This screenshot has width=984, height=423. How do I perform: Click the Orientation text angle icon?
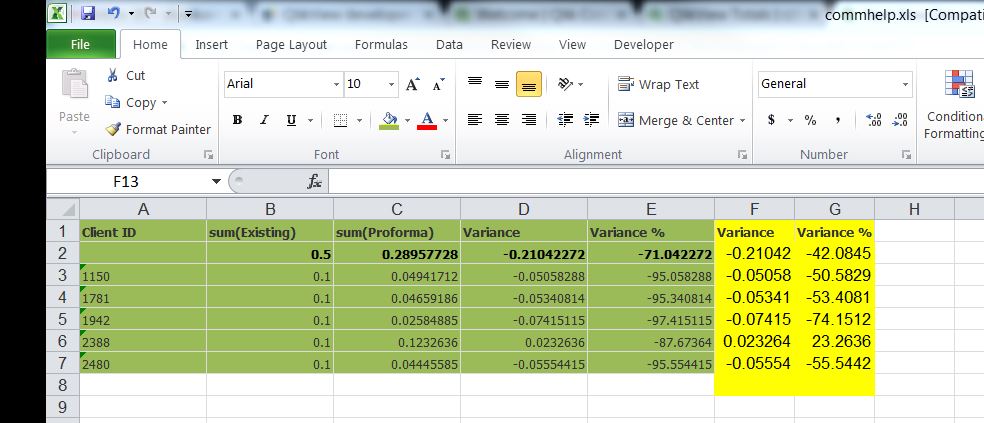pyautogui.click(x=565, y=83)
